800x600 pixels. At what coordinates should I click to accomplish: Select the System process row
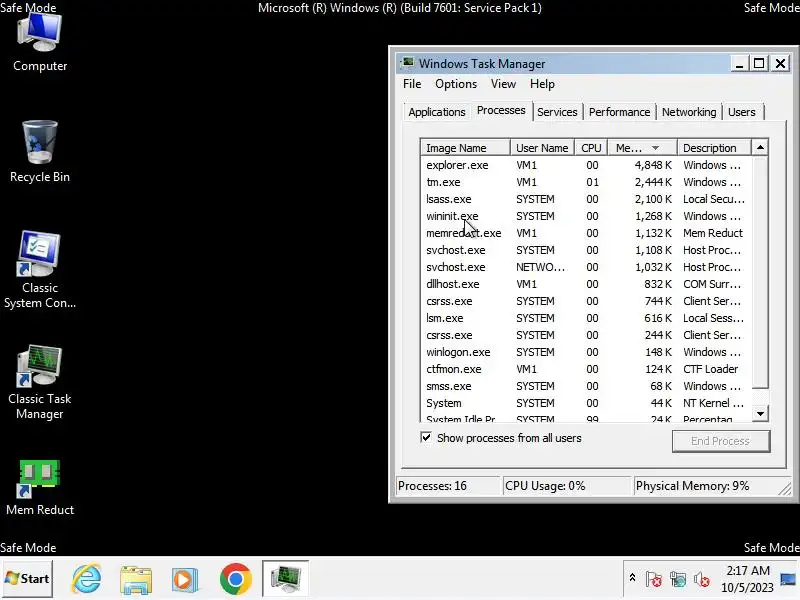[x=586, y=403]
